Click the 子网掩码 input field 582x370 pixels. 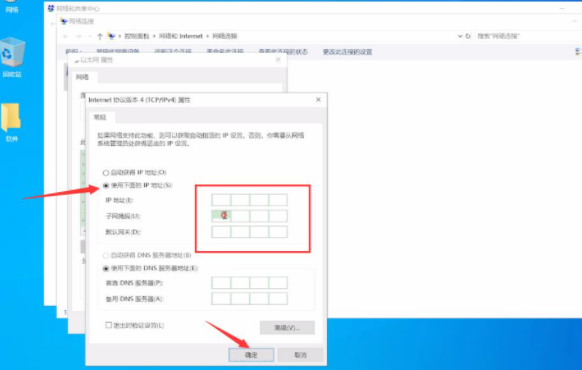[249, 216]
